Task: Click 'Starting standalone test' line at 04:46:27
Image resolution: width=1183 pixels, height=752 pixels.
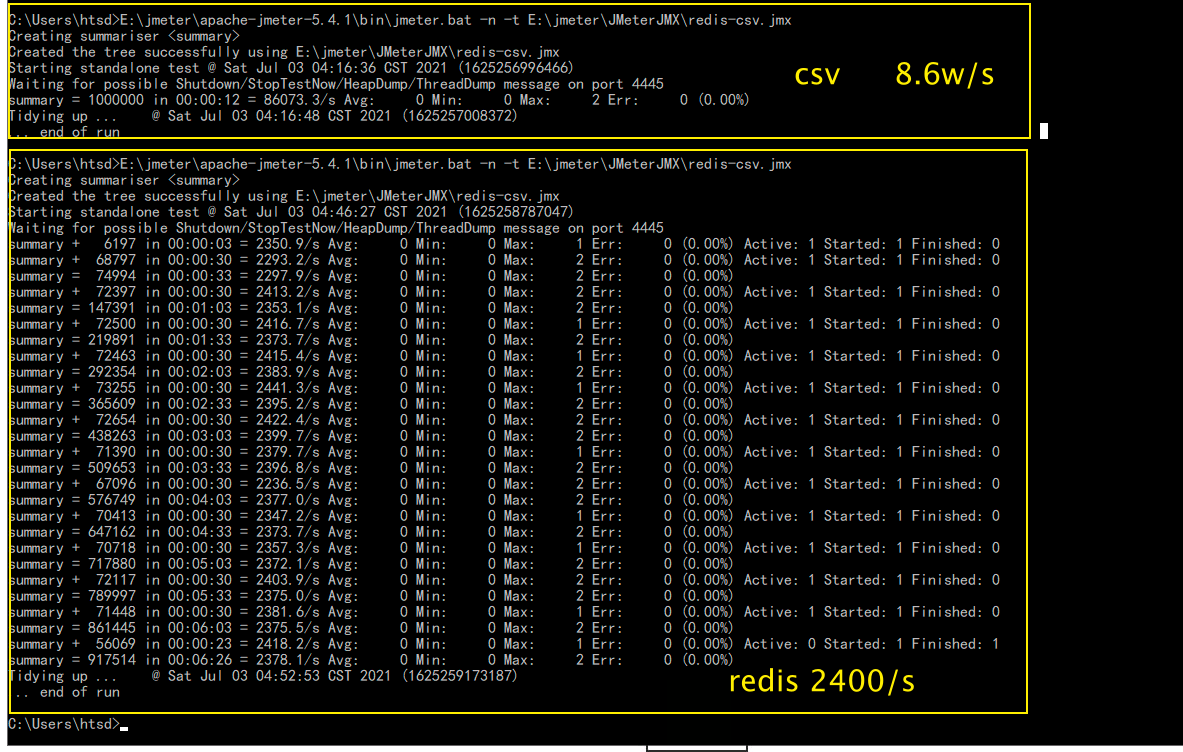Action: click(291, 212)
